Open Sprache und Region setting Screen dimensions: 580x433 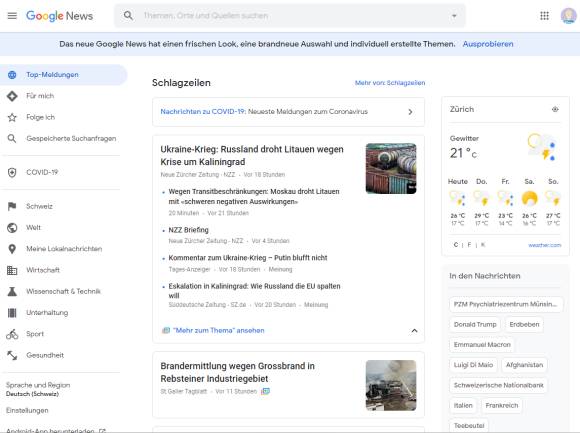coord(38,389)
